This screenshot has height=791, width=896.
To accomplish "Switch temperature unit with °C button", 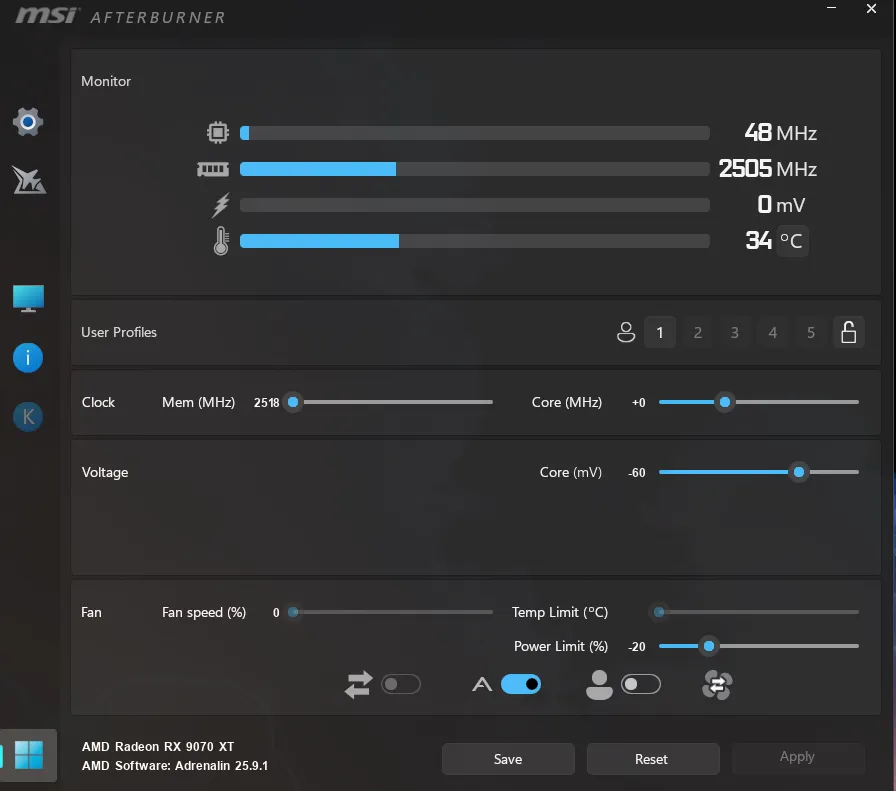I will coord(791,241).
